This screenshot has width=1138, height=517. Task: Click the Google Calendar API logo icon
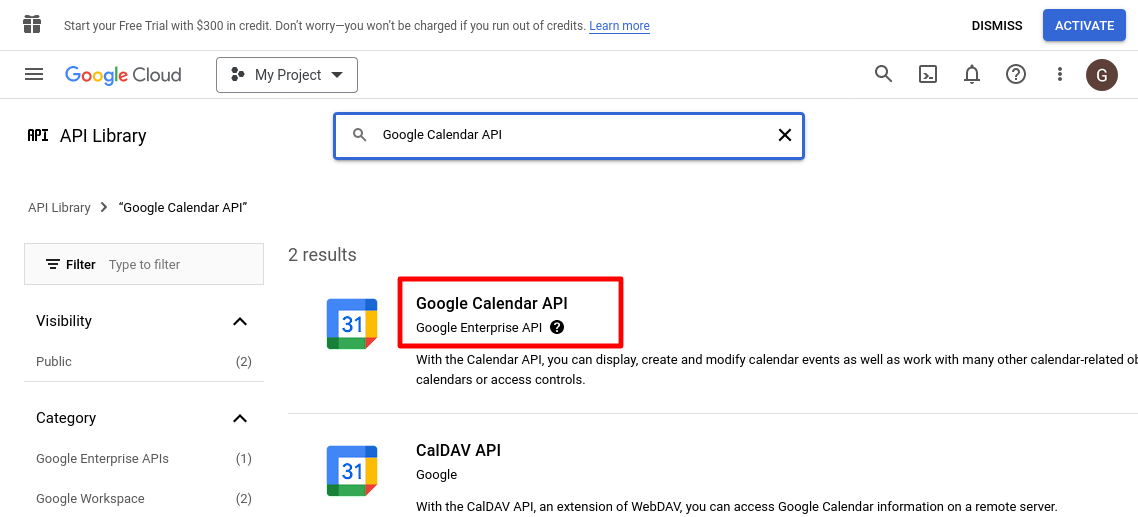coord(352,324)
